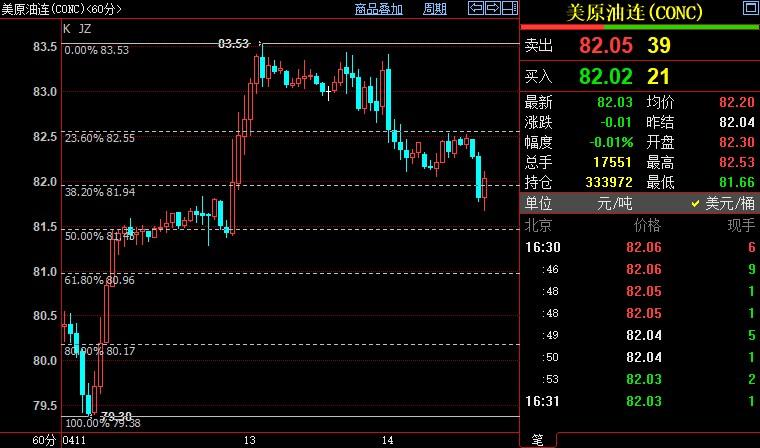Click the split-panel layout icon

(508, 9)
